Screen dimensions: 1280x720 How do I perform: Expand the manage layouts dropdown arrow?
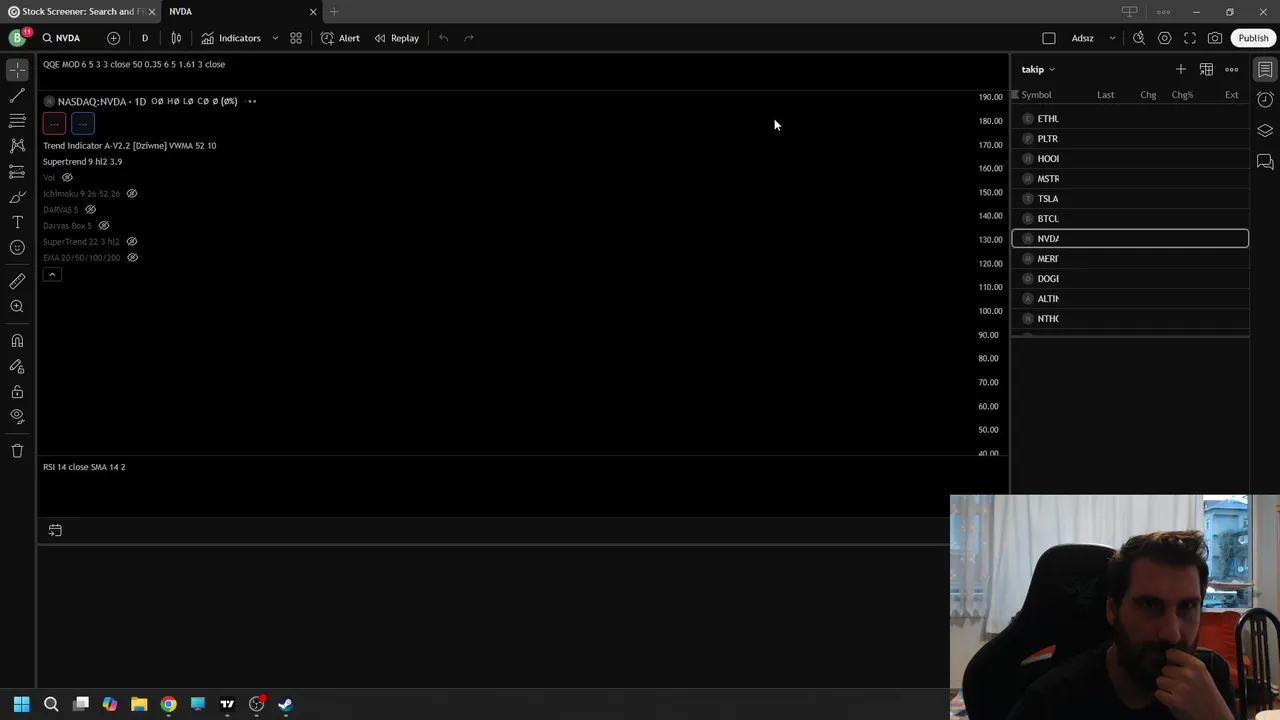pyautogui.click(x=1112, y=38)
